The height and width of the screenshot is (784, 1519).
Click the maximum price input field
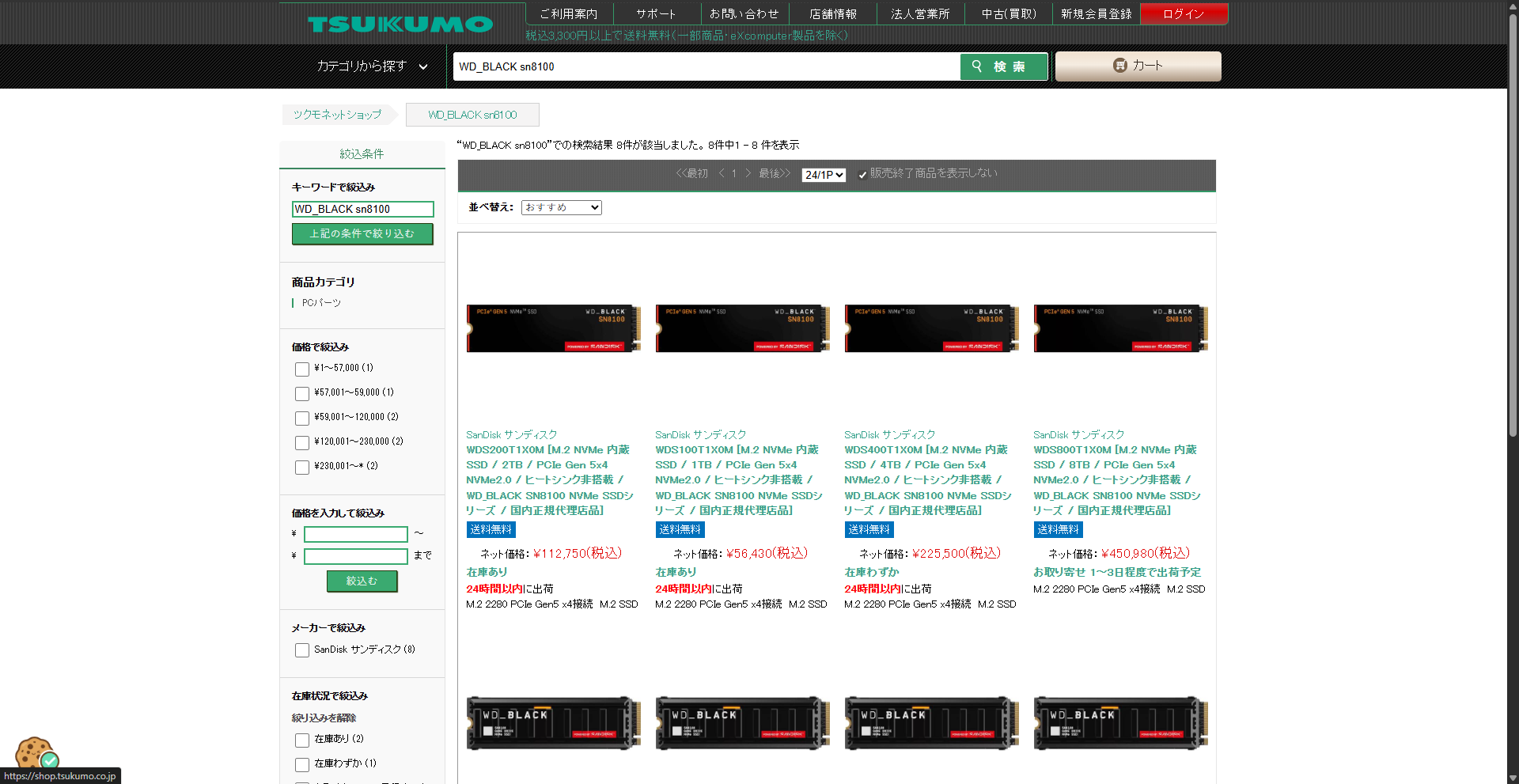[x=356, y=556]
